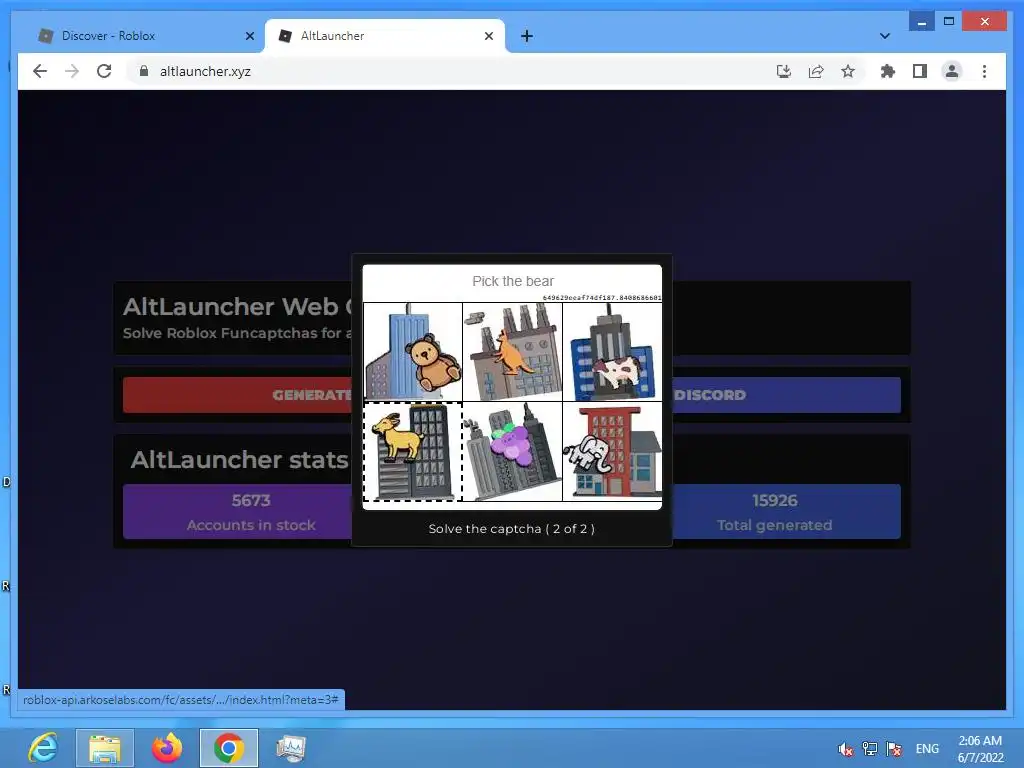
Task: Open File Explorer from the taskbar
Action: click(104, 748)
